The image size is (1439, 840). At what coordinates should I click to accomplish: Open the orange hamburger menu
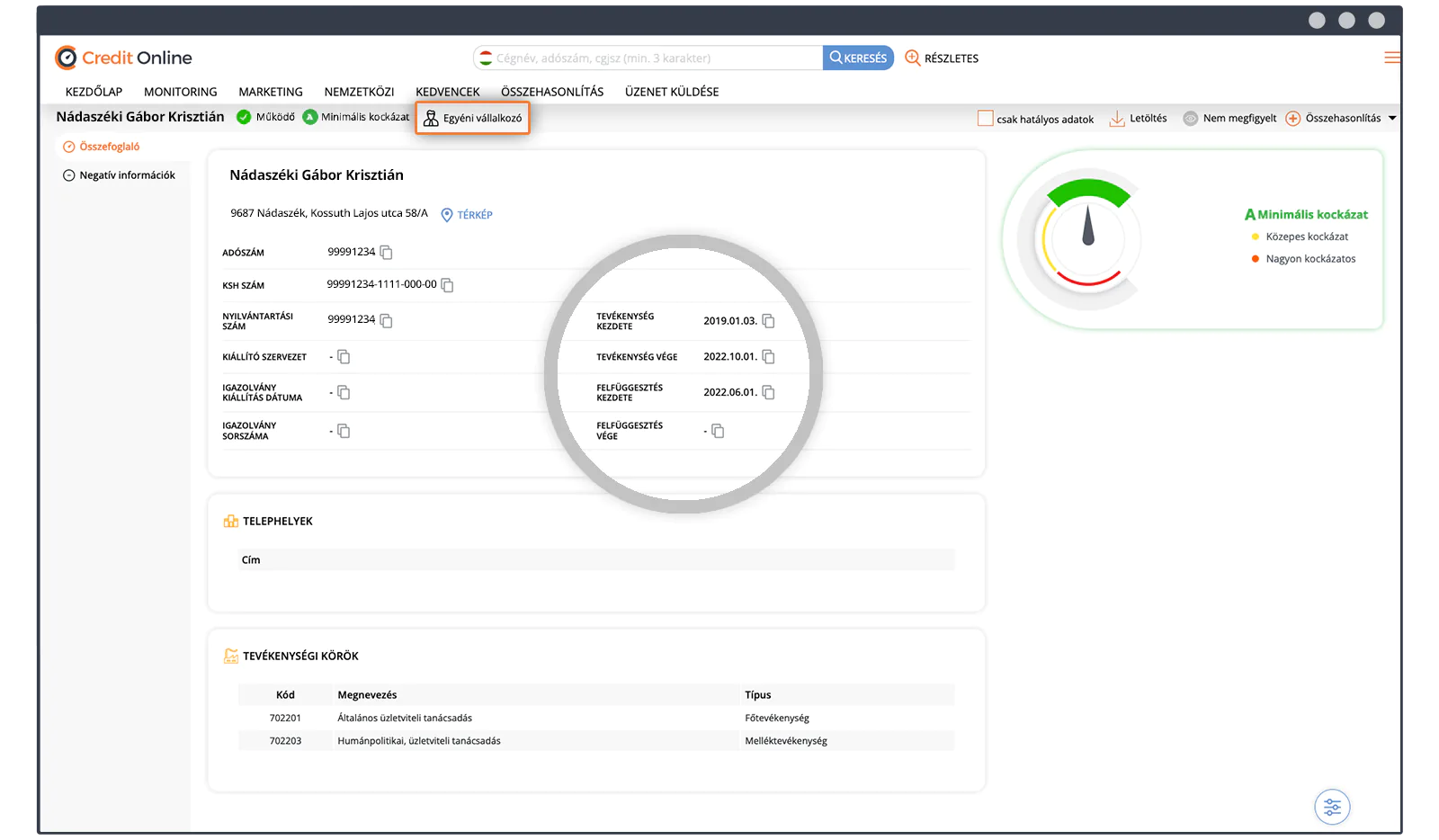[1391, 58]
